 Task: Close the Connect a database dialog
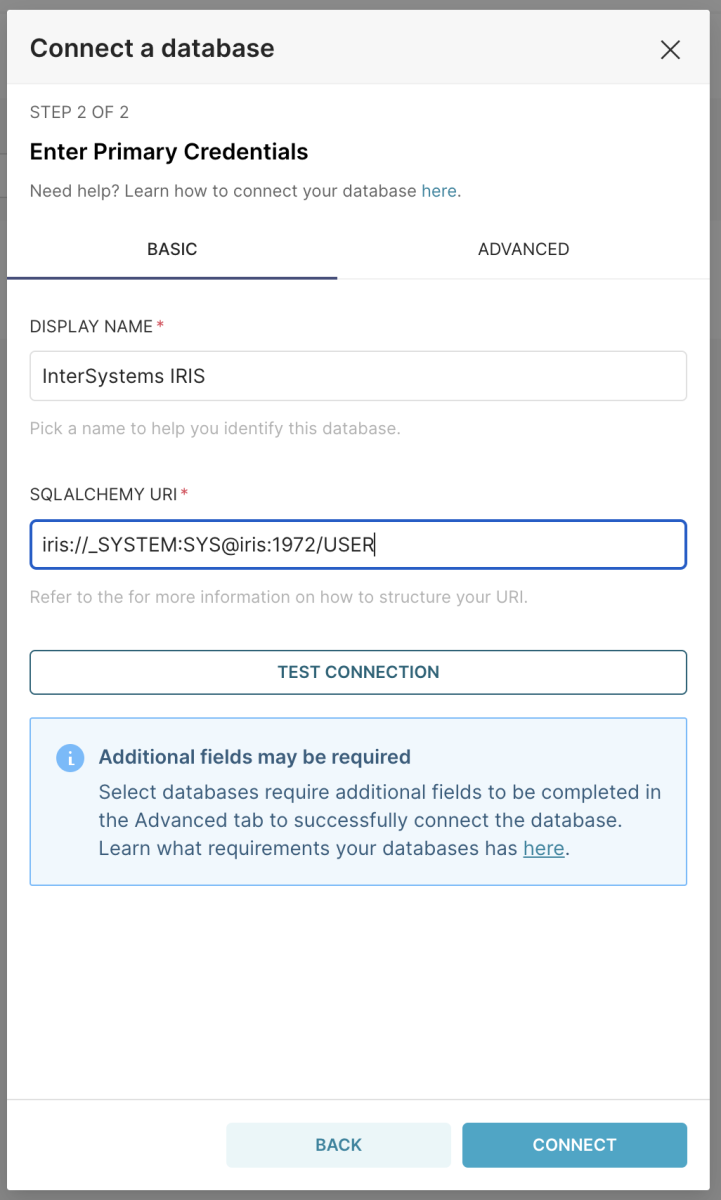(670, 49)
